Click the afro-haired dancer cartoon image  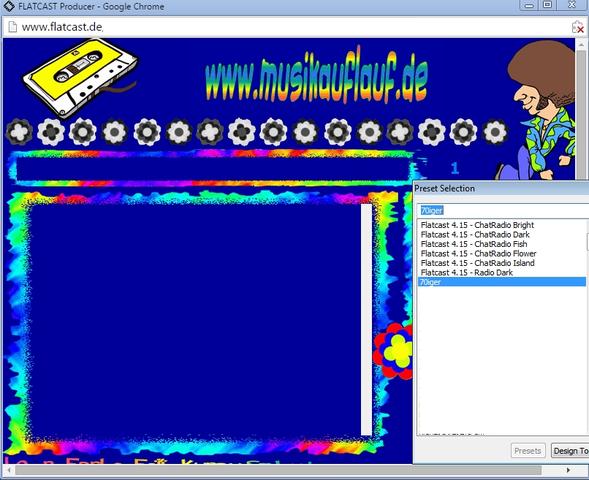tap(541, 109)
